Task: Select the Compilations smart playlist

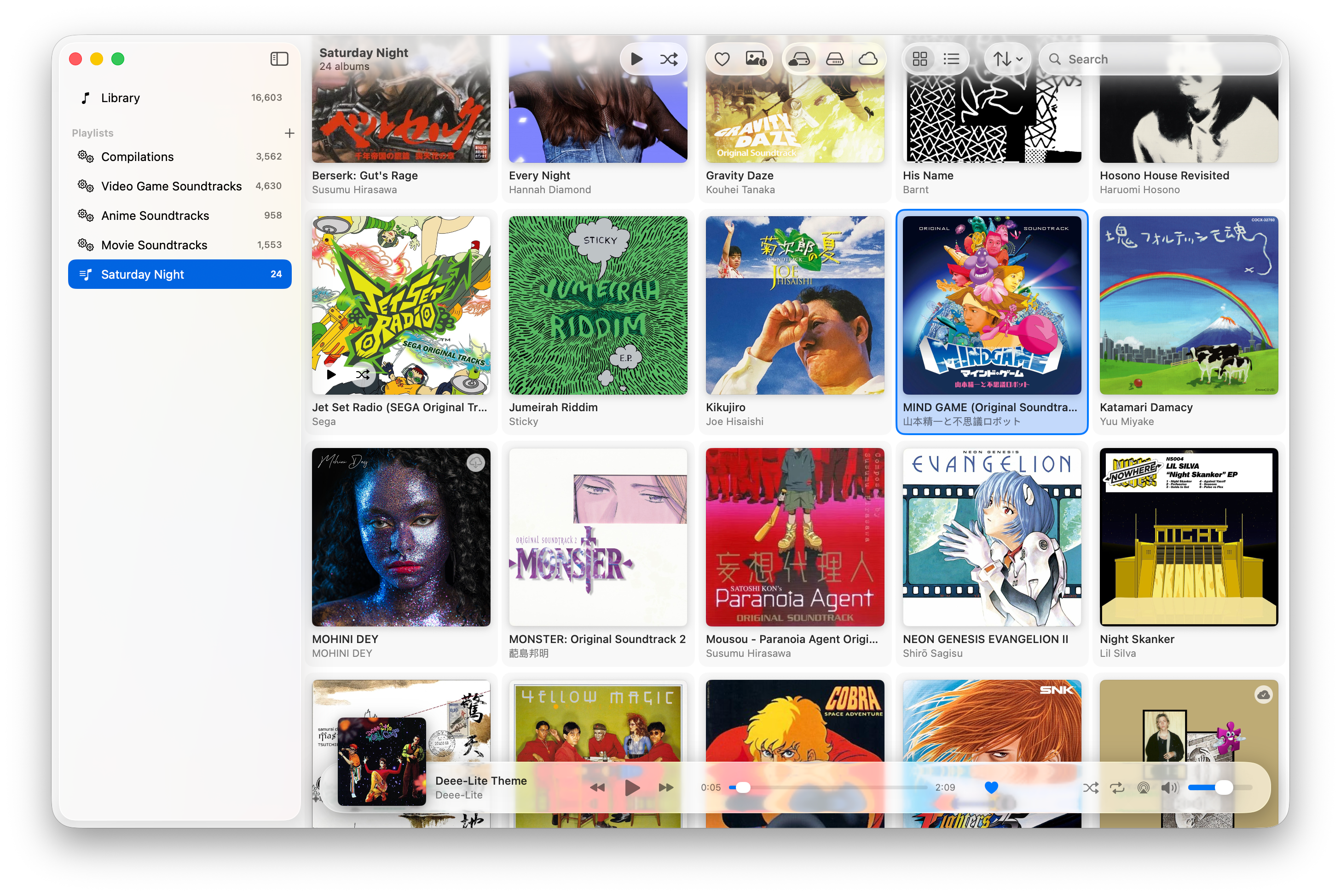Action: (x=179, y=156)
